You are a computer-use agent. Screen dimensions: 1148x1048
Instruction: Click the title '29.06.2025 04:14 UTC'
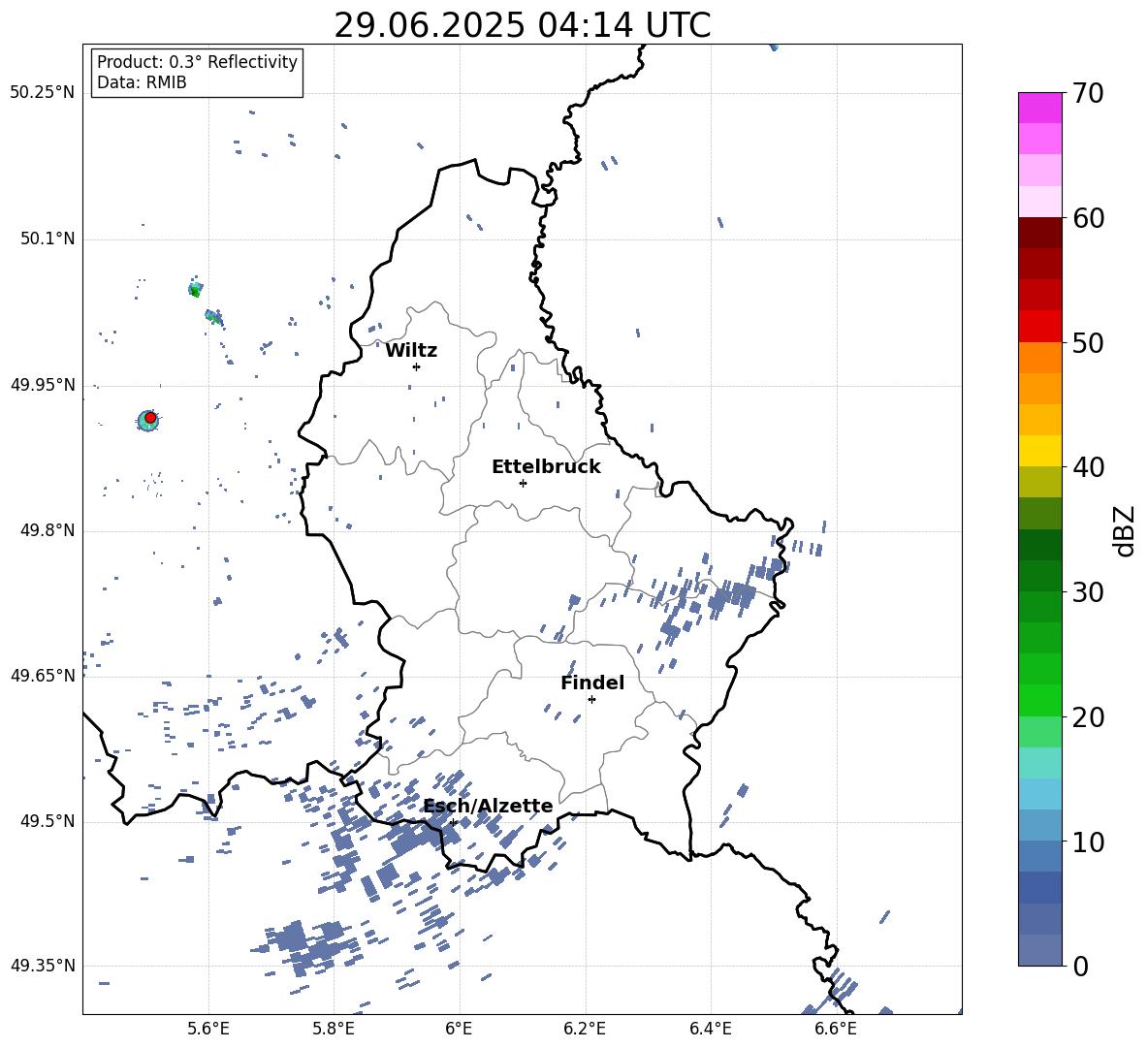point(522,25)
